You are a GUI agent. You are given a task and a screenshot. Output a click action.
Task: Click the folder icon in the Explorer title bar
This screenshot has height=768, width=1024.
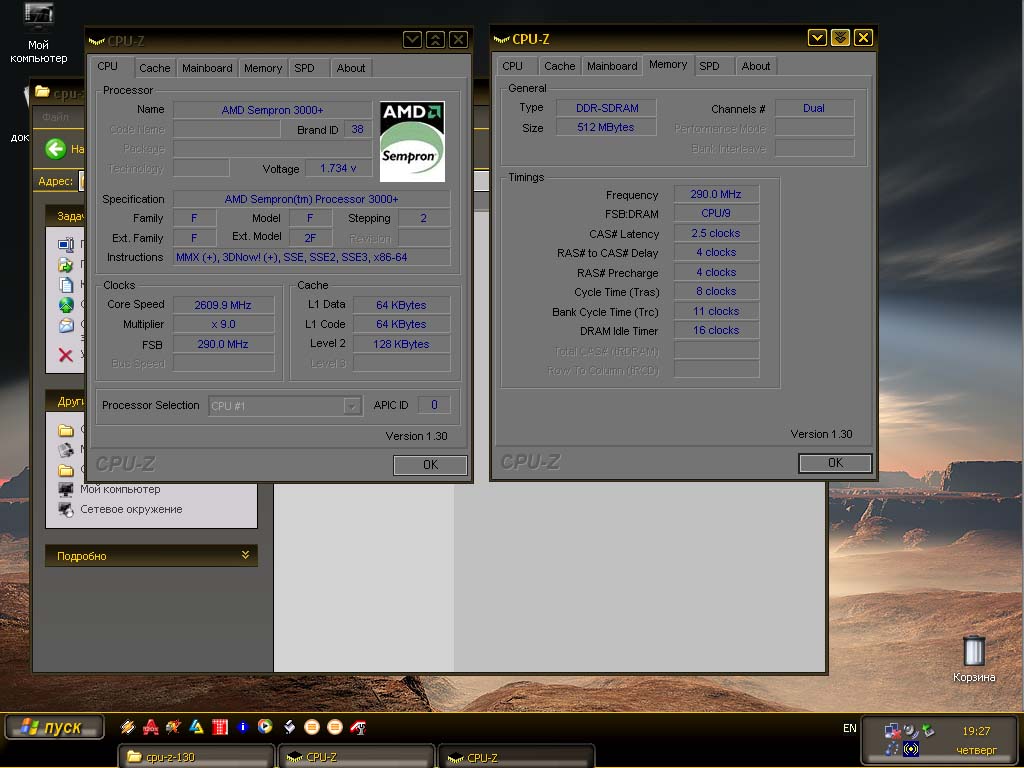coord(42,92)
